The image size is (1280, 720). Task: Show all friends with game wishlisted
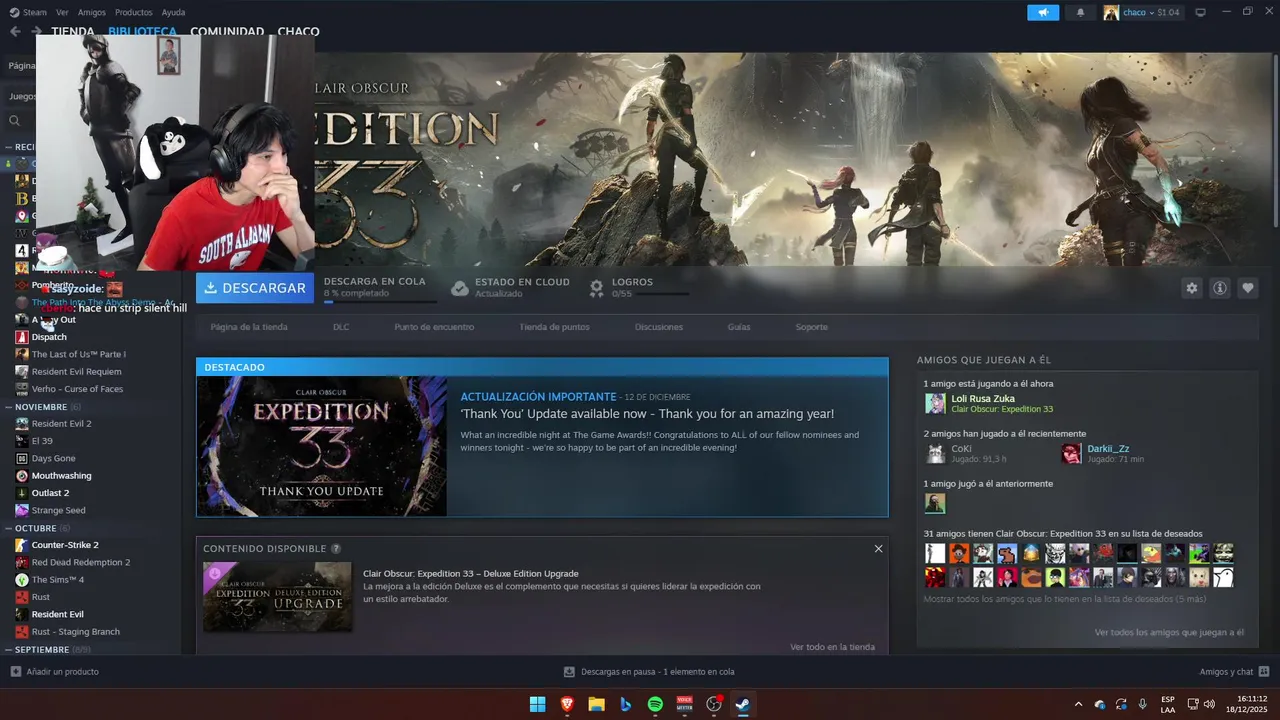click(1065, 599)
